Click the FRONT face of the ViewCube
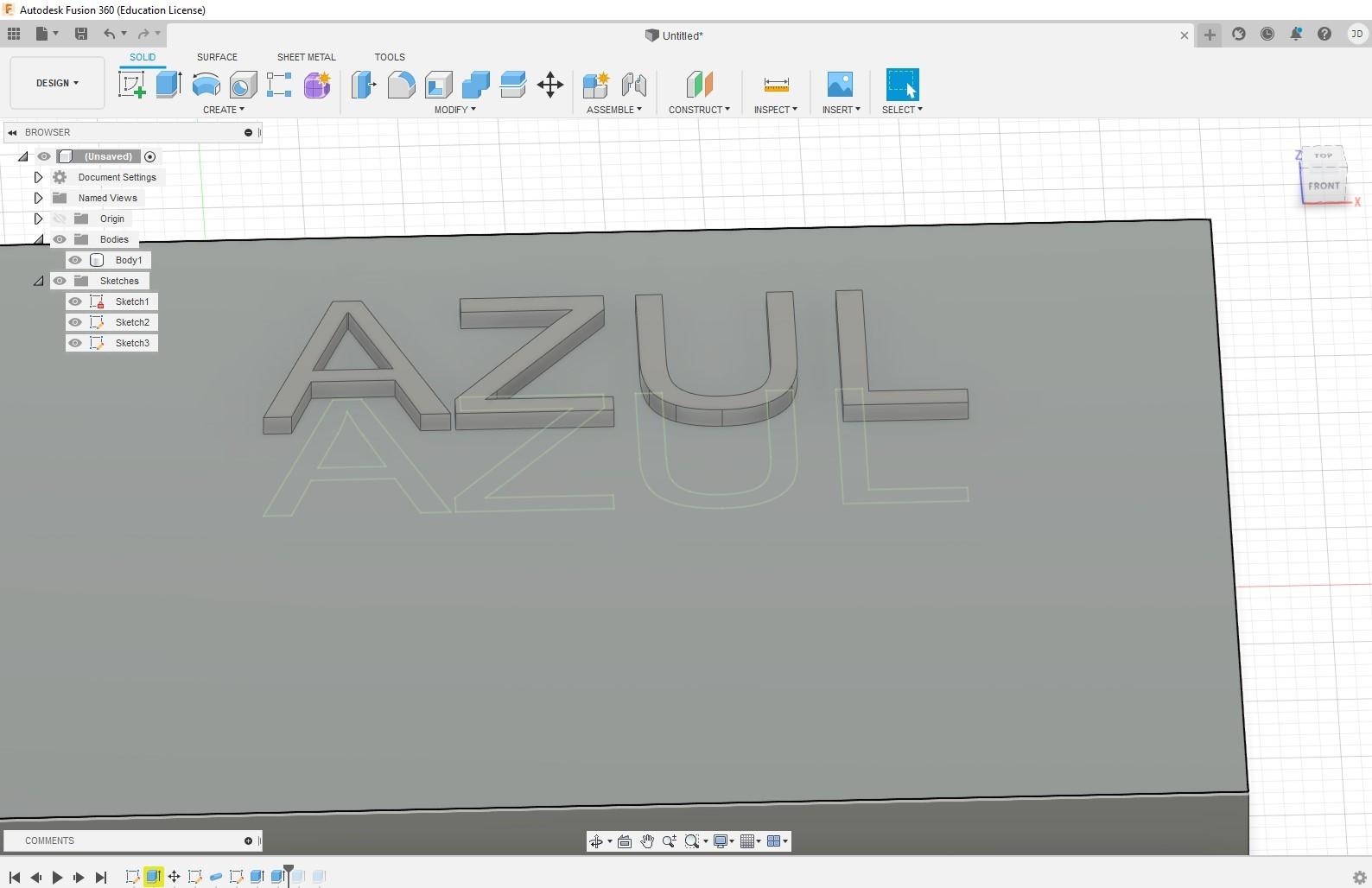The width and height of the screenshot is (1372, 888). pos(1324,186)
